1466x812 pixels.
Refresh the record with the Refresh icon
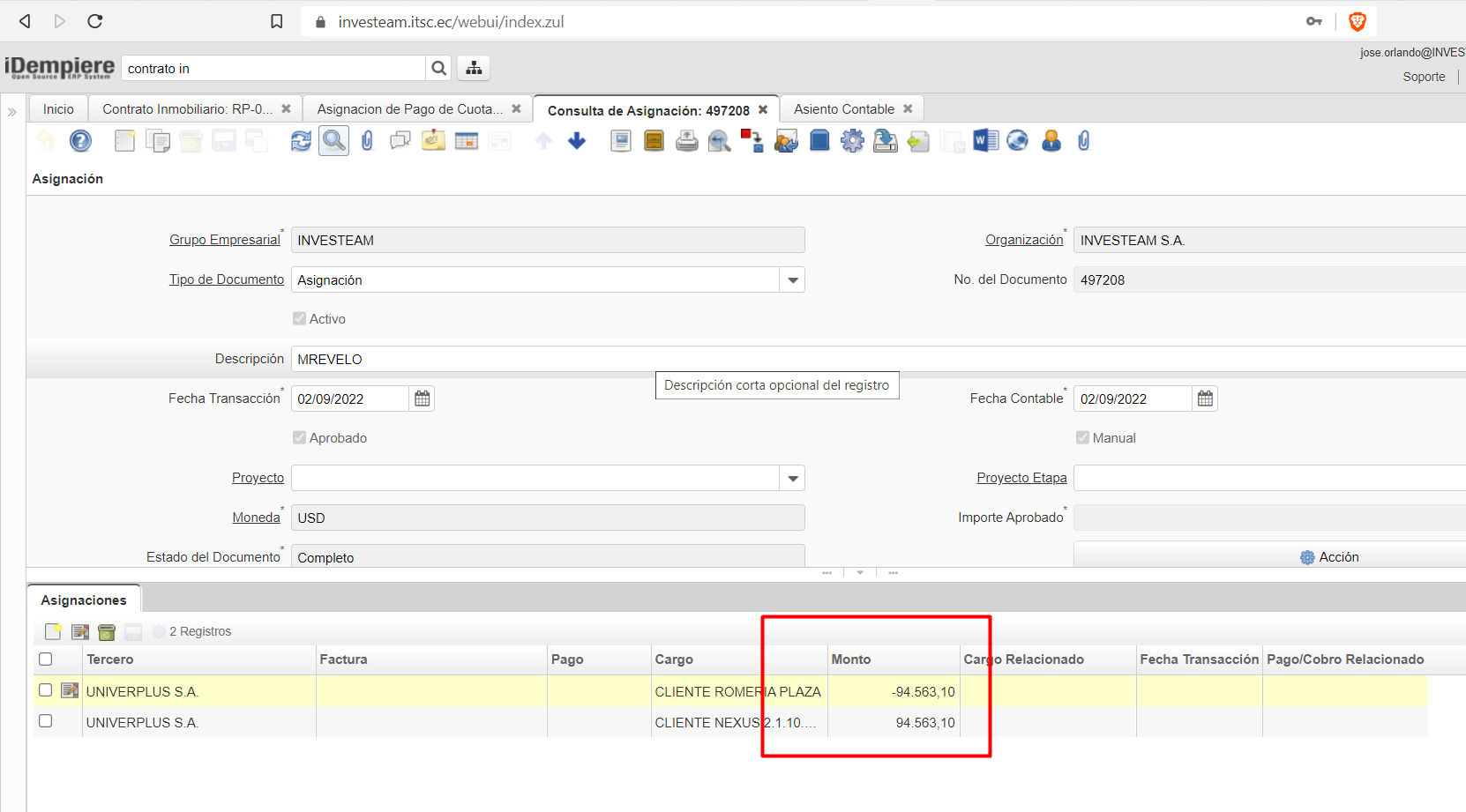point(301,141)
